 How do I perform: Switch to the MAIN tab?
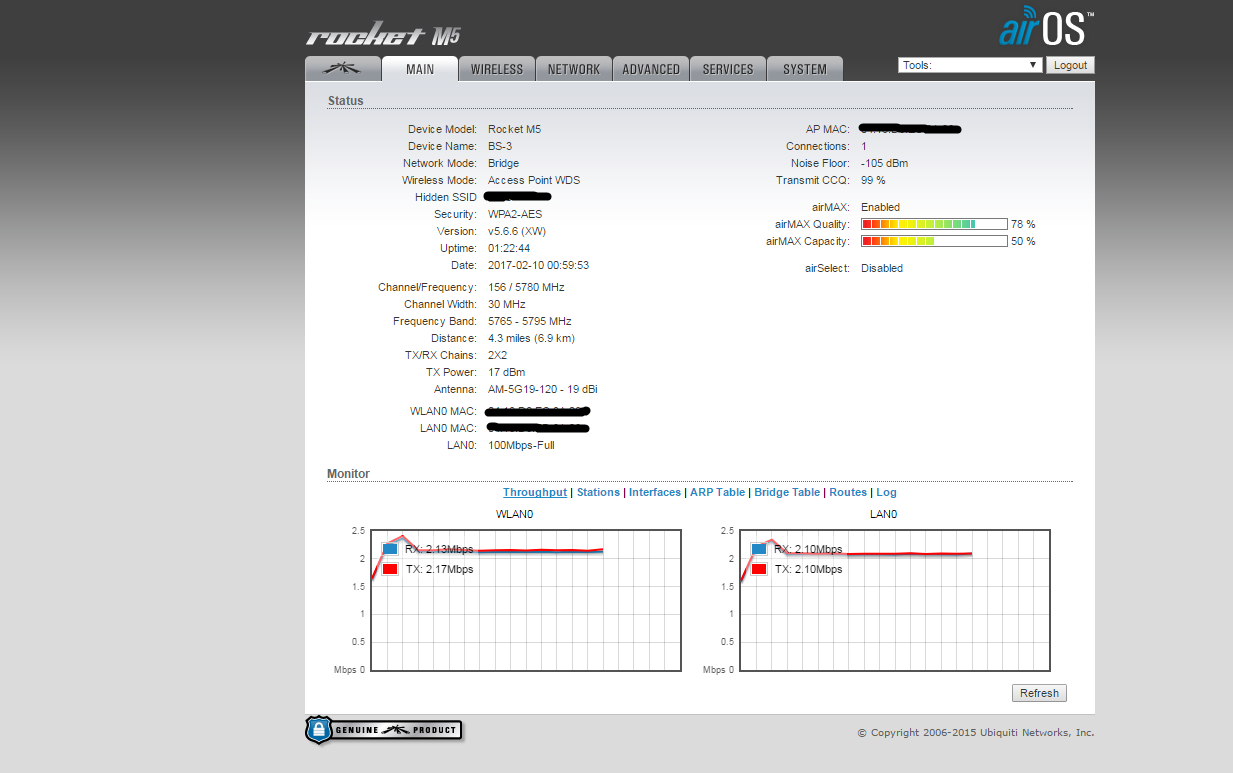(420, 69)
